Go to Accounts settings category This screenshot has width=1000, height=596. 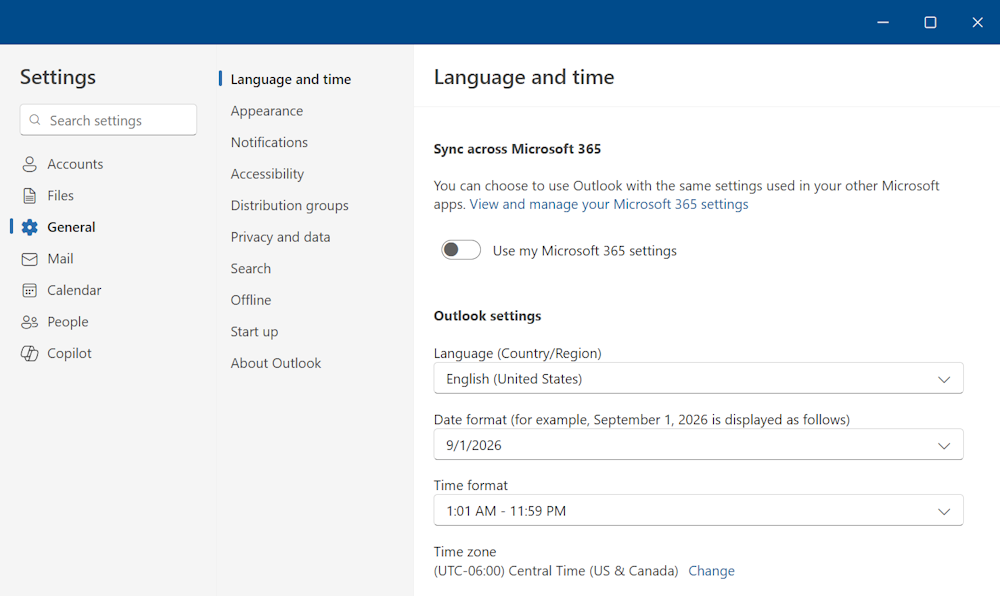(x=75, y=164)
